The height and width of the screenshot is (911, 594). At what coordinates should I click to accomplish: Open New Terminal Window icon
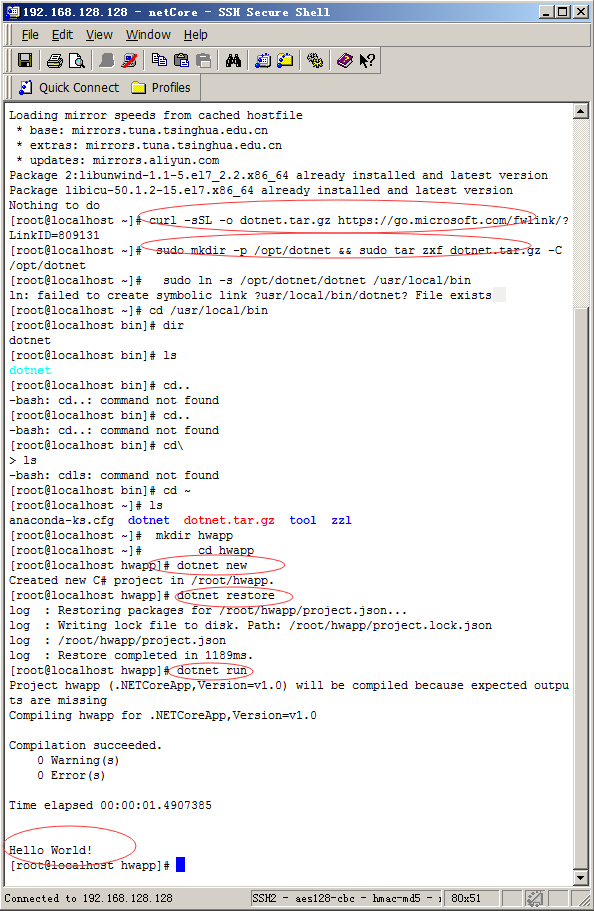[263, 60]
